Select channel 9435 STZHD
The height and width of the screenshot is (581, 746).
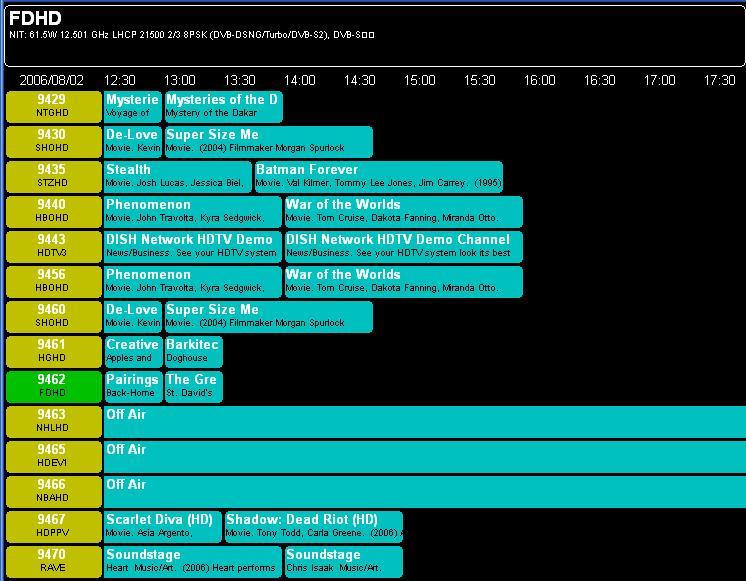tap(54, 177)
